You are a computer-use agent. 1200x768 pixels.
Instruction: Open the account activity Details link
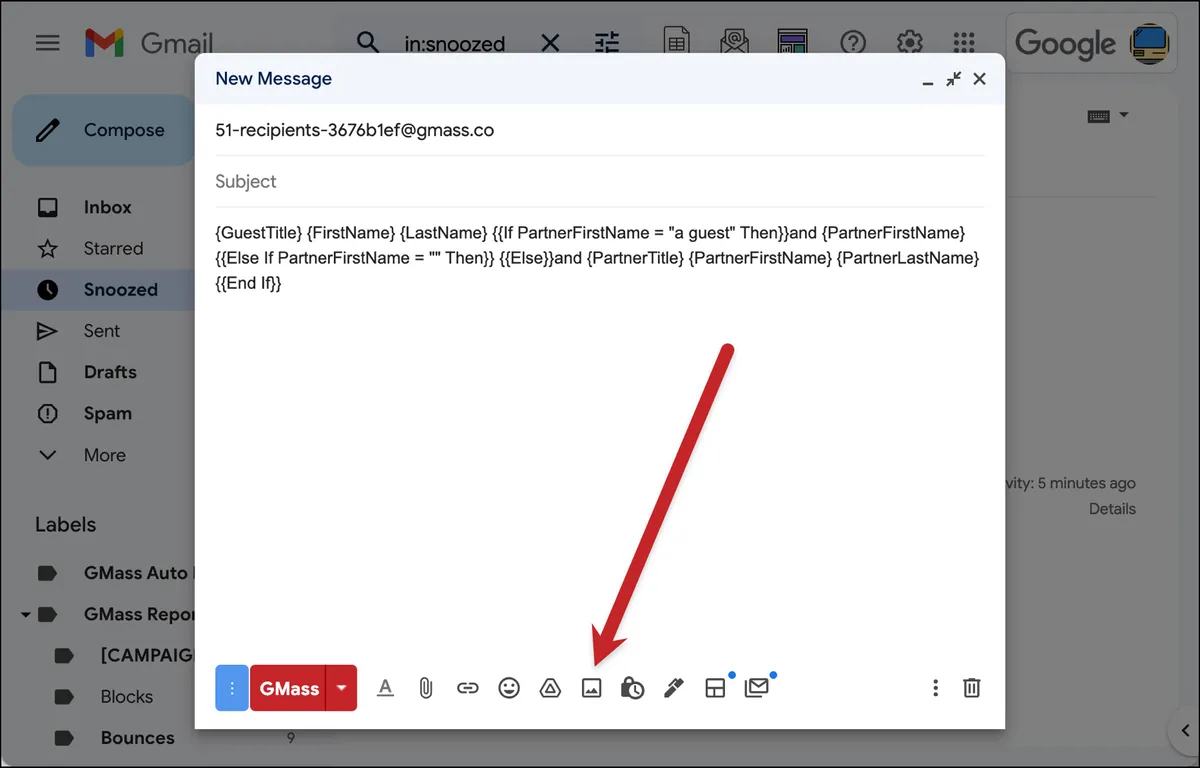point(1112,509)
